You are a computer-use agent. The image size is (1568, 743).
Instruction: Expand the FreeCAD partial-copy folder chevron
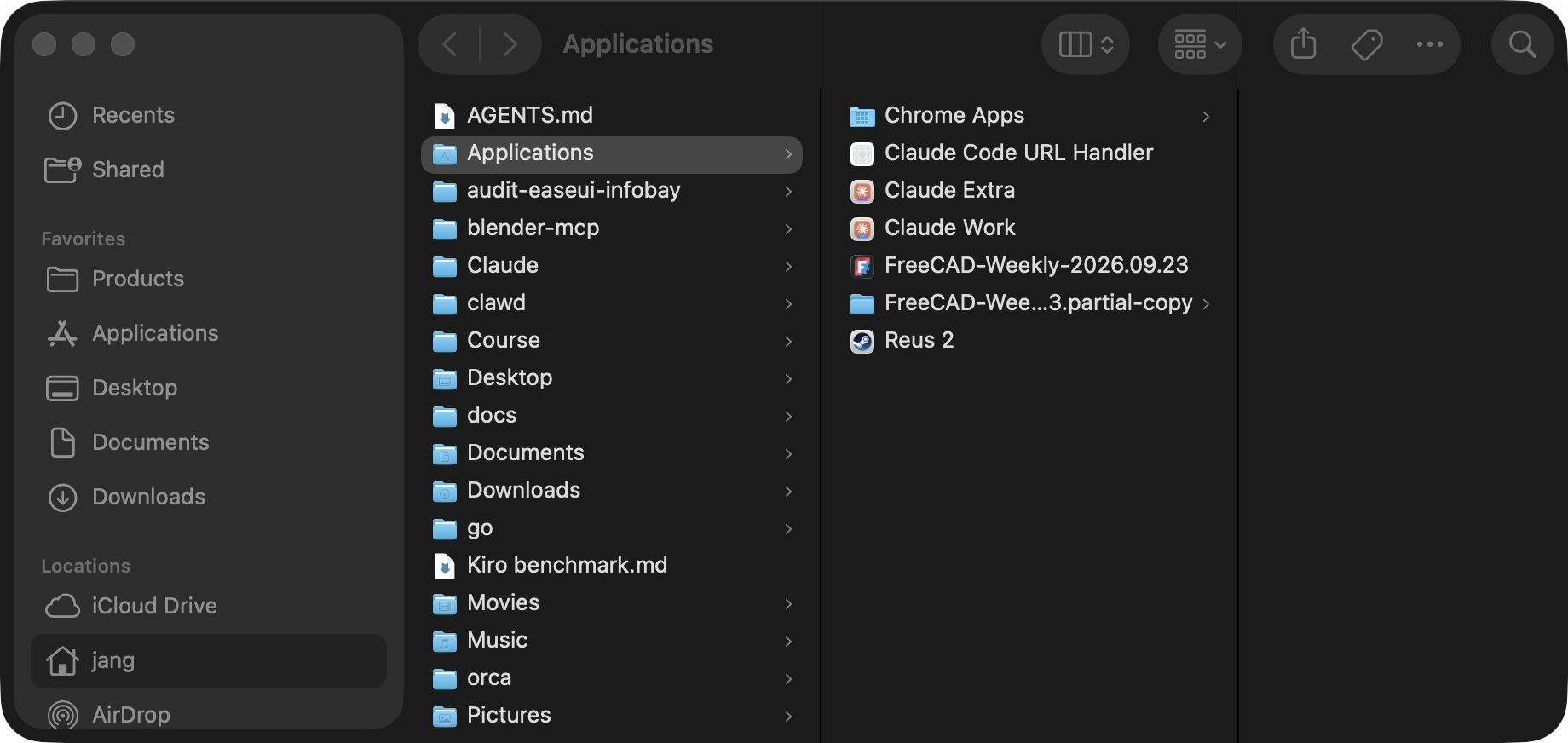(1206, 304)
